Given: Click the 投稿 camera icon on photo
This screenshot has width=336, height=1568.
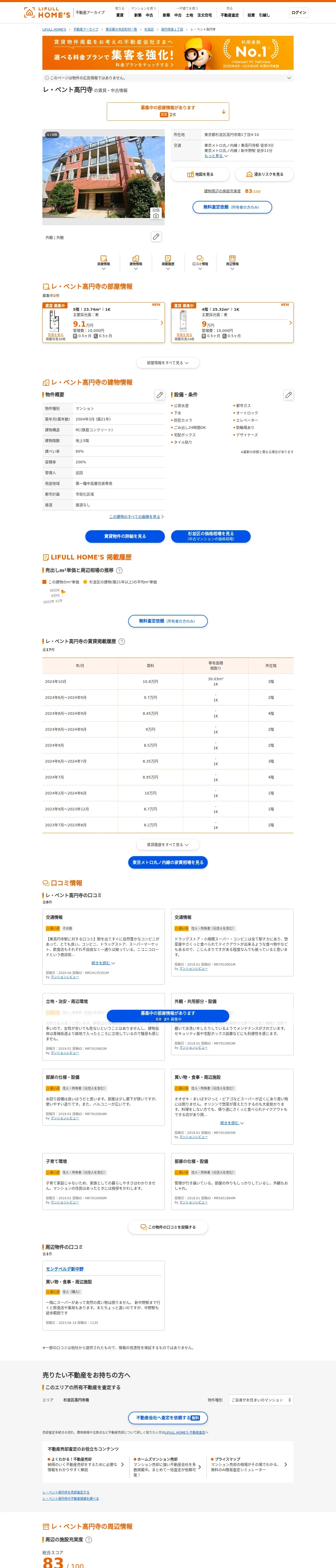Looking at the screenshot, I should pyautogui.click(x=156, y=213).
